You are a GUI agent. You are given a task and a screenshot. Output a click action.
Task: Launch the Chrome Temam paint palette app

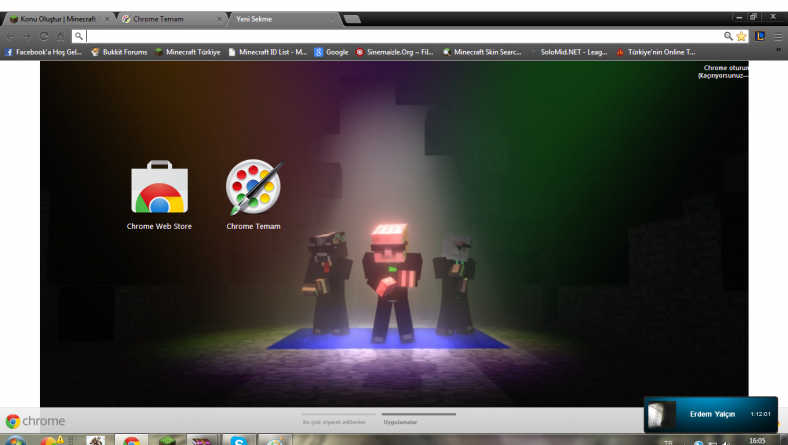coord(253,195)
